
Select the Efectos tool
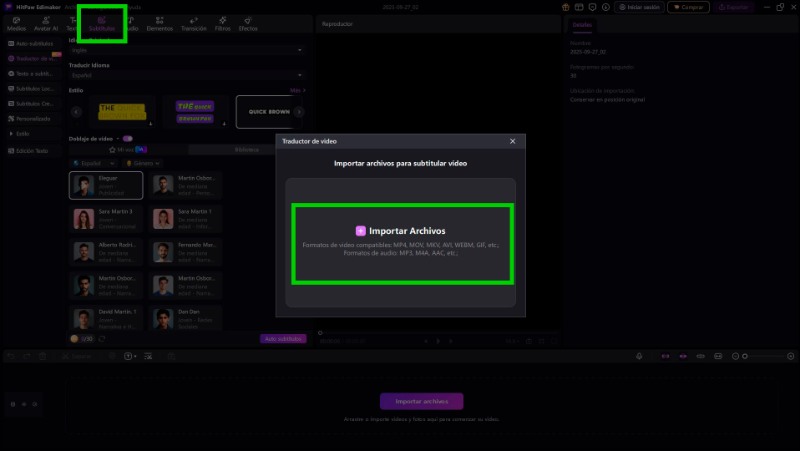[x=248, y=24]
